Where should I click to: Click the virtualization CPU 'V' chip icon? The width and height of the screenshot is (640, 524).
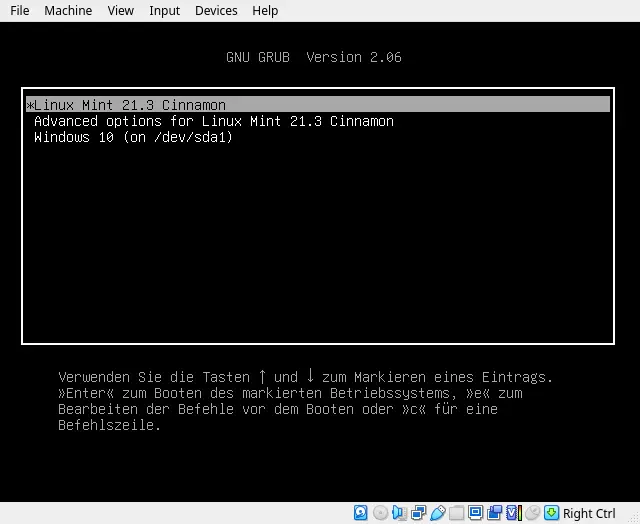pos(514,513)
